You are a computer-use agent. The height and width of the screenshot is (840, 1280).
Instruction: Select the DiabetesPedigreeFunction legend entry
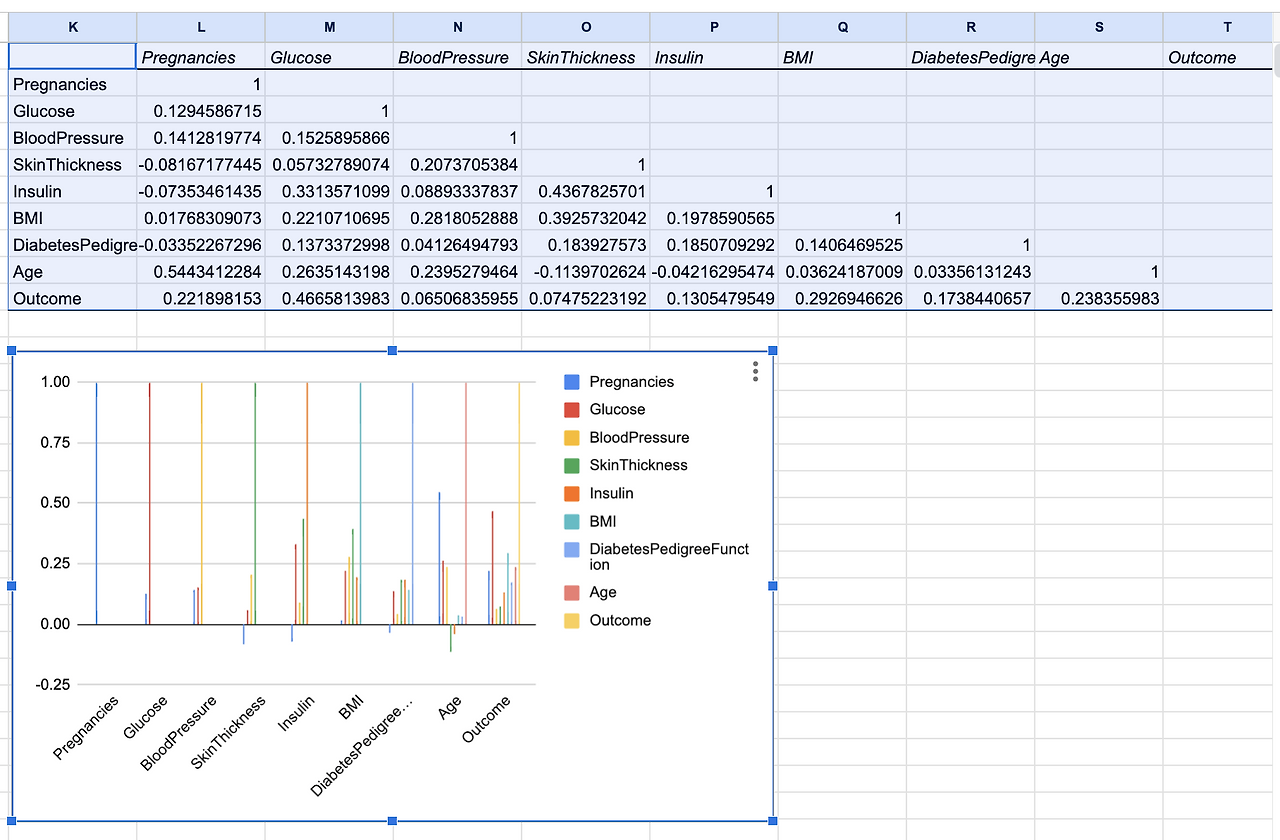[669, 556]
